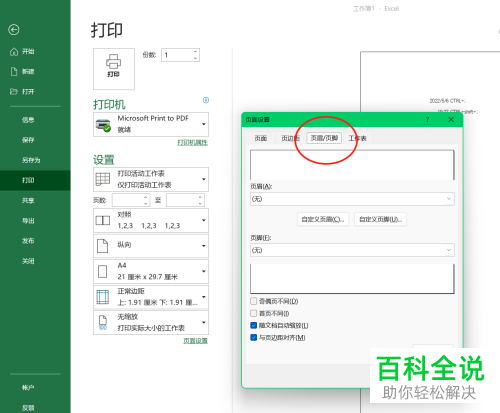The width and height of the screenshot is (500, 413).
Task: Click the large 打印 print button
Action: click(x=114, y=69)
